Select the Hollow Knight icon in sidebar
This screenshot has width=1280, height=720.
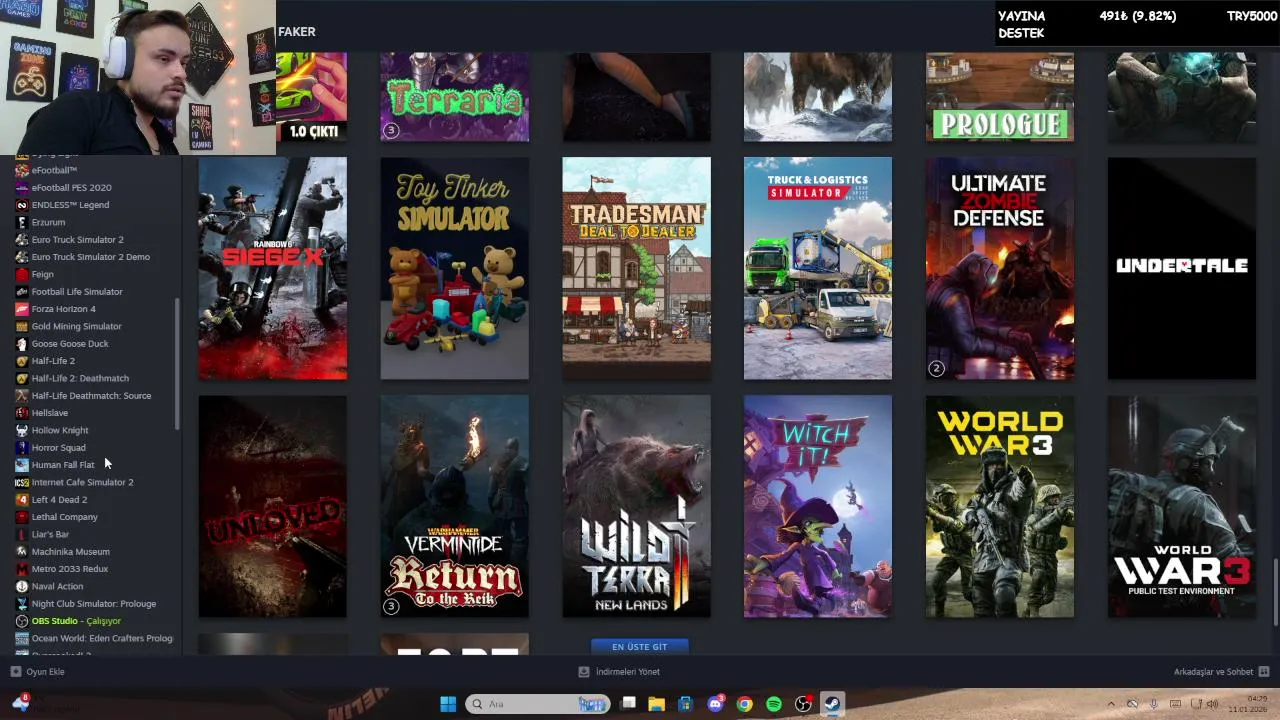point(22,430)
